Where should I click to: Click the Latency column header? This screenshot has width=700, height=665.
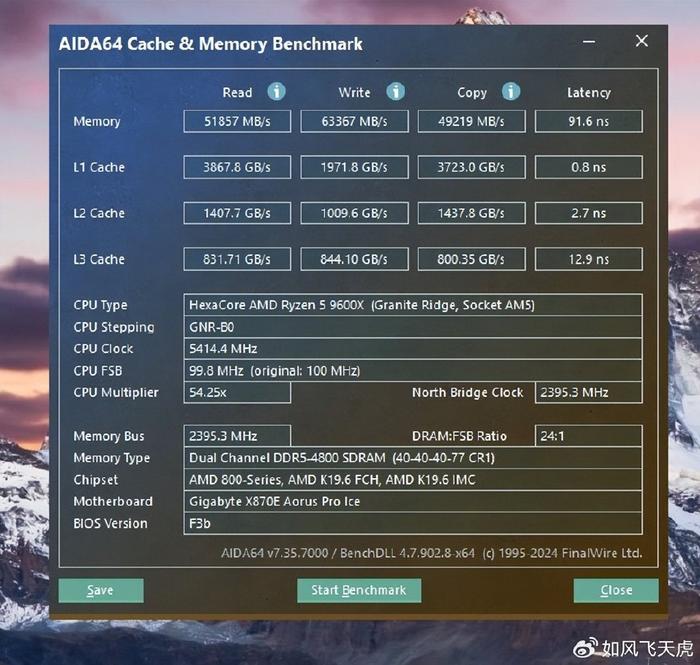tap(589, 93)
